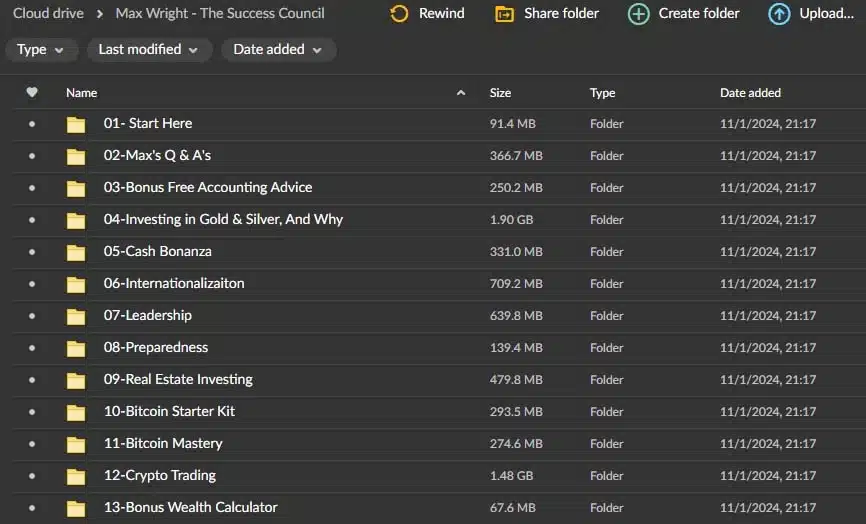This screenshot has width=866, height=524.
Task: Click the Name column sort arrow
Action: coord(461,93)
